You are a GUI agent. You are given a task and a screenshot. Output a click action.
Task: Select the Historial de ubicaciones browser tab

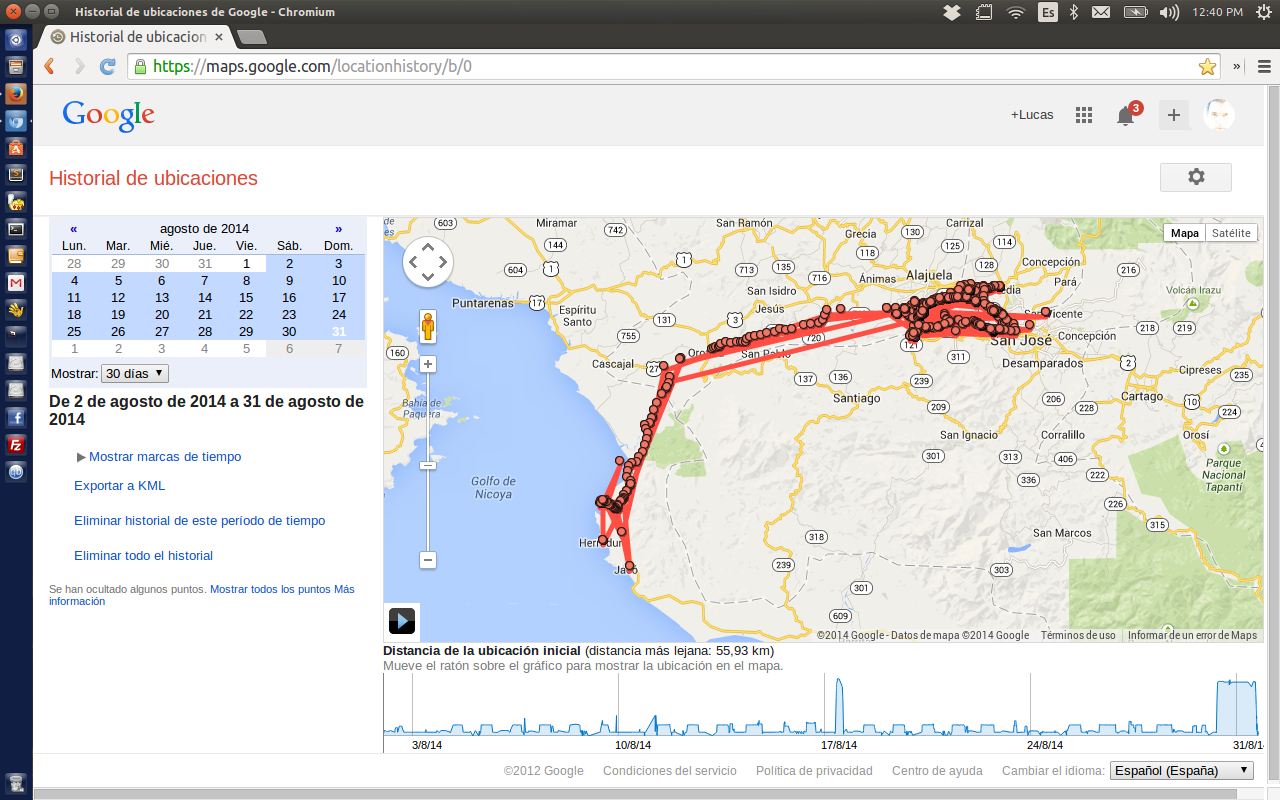[137, 37]
